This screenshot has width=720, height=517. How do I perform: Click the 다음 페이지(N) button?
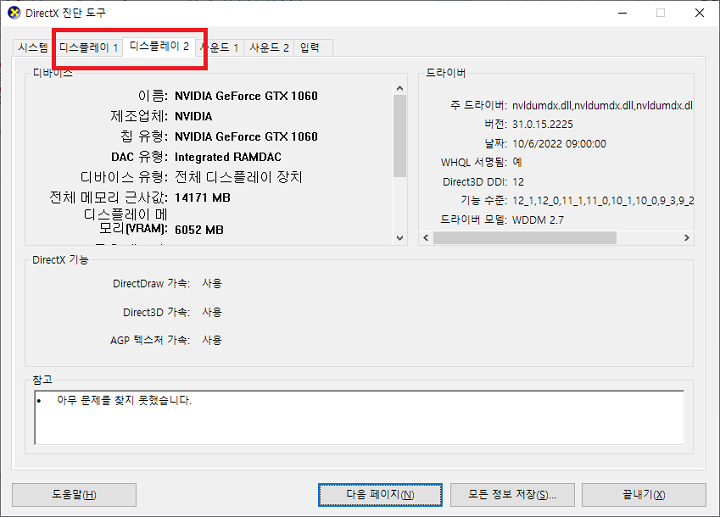[380, 495]
